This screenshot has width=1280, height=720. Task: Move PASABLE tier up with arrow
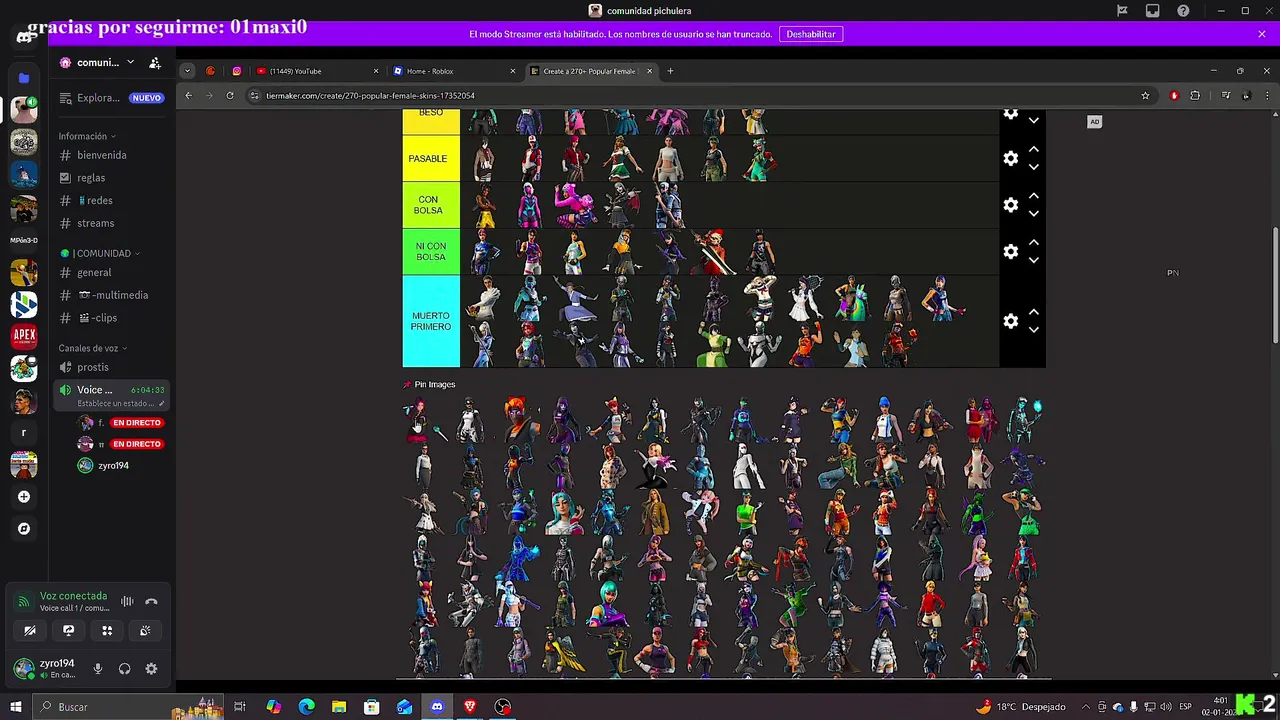click(x=1034, y=150)
